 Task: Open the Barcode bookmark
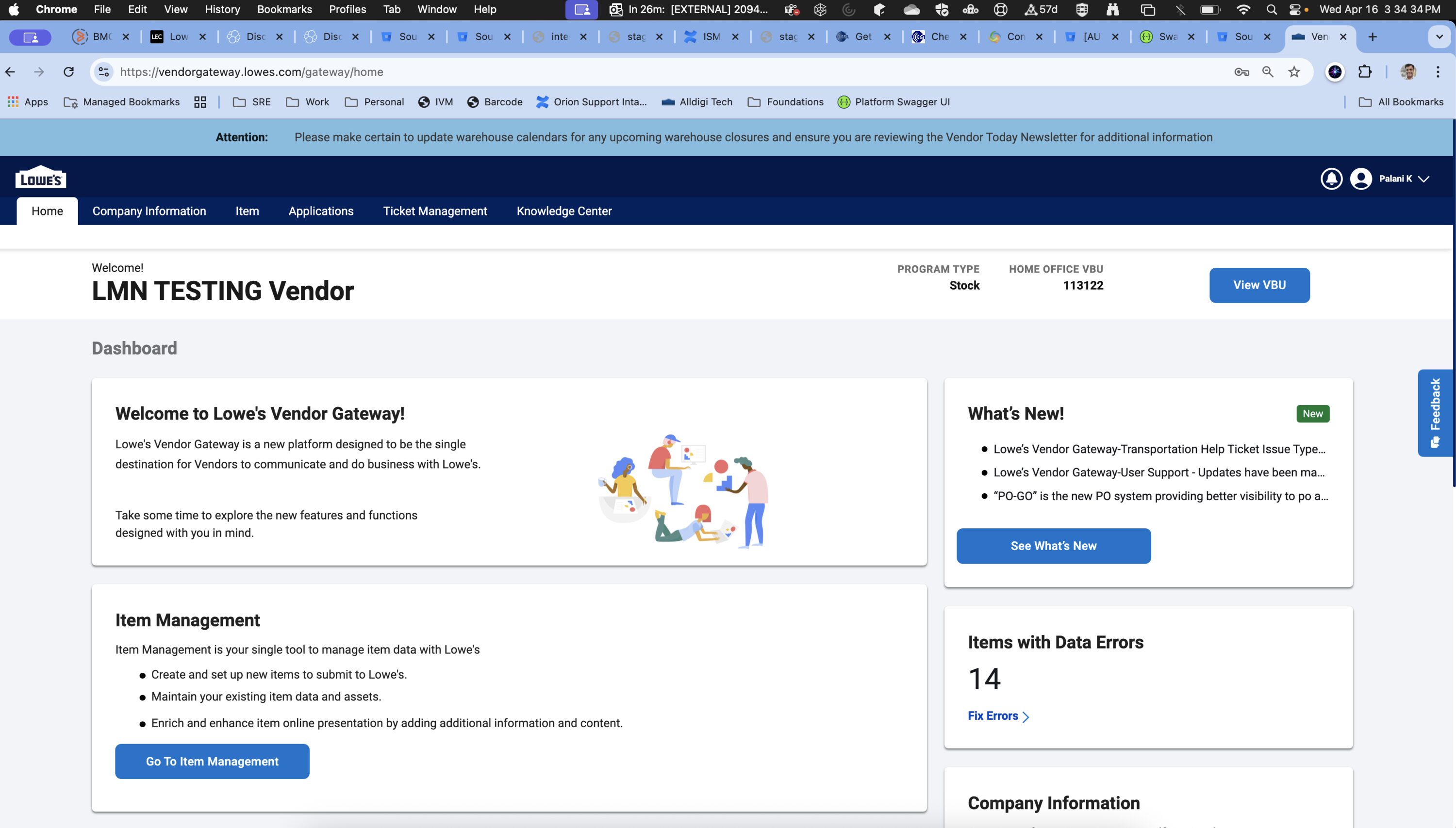click(495, 102)
